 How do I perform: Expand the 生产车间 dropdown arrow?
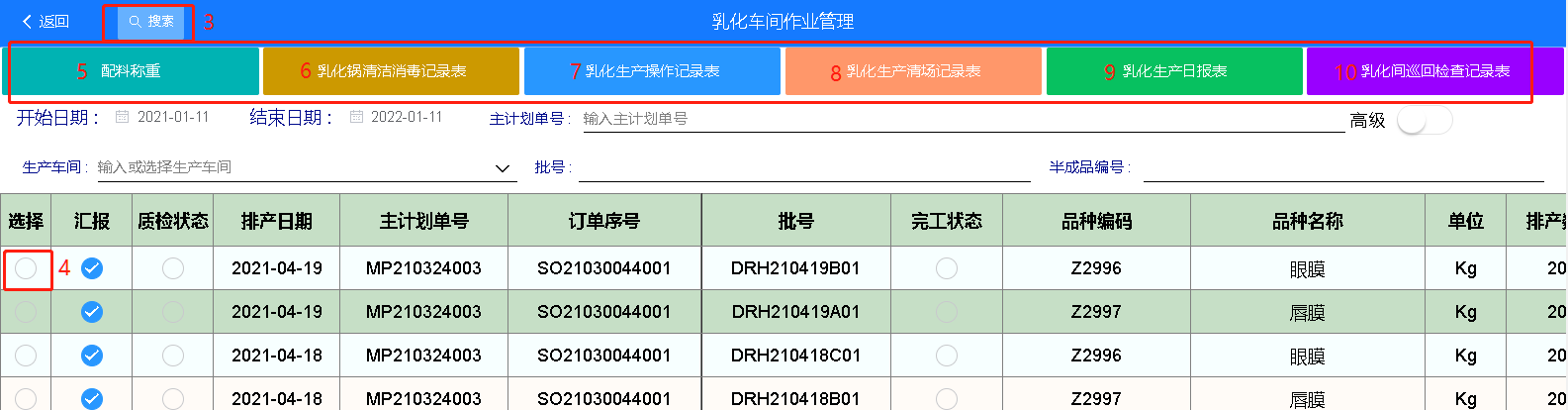tap(502, 168)
